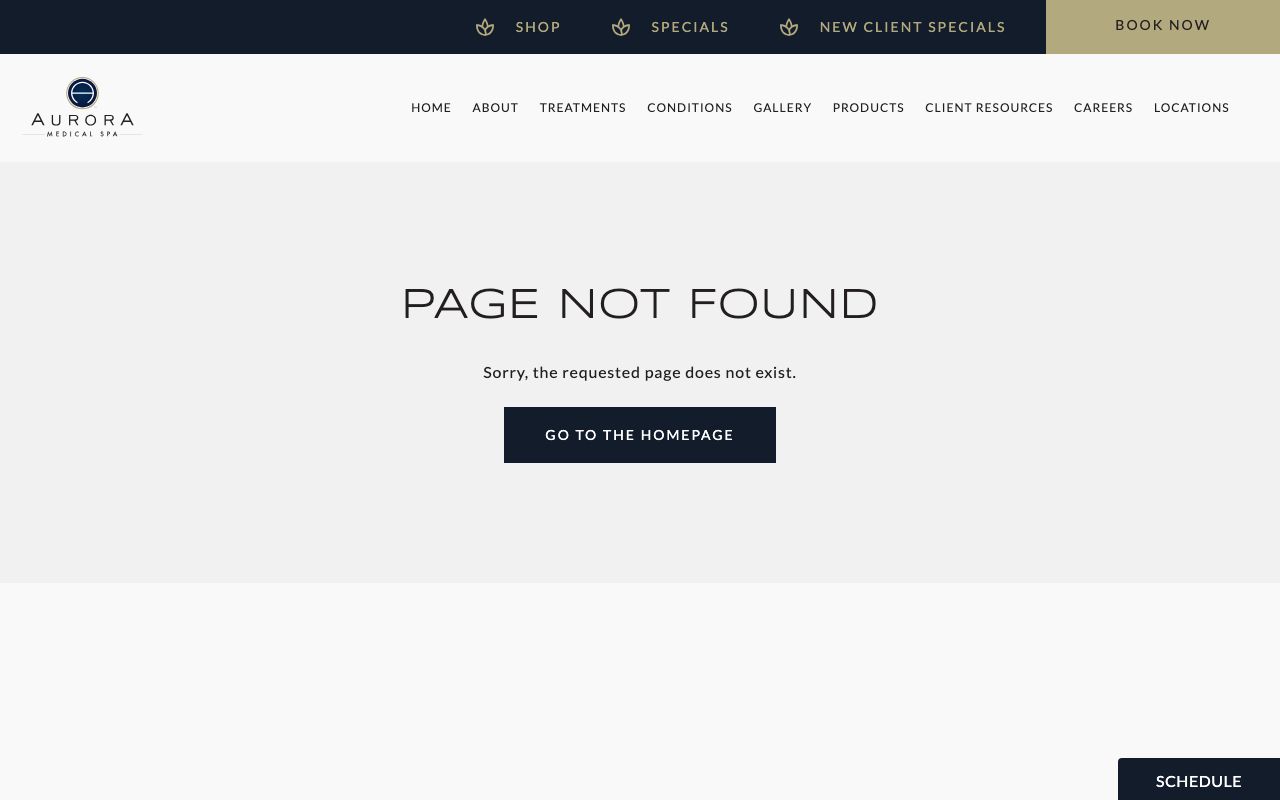1280x800 pixels.
Task: Click the Page Not Found heading
Action: pyautogui.click(x=640, y=304)
